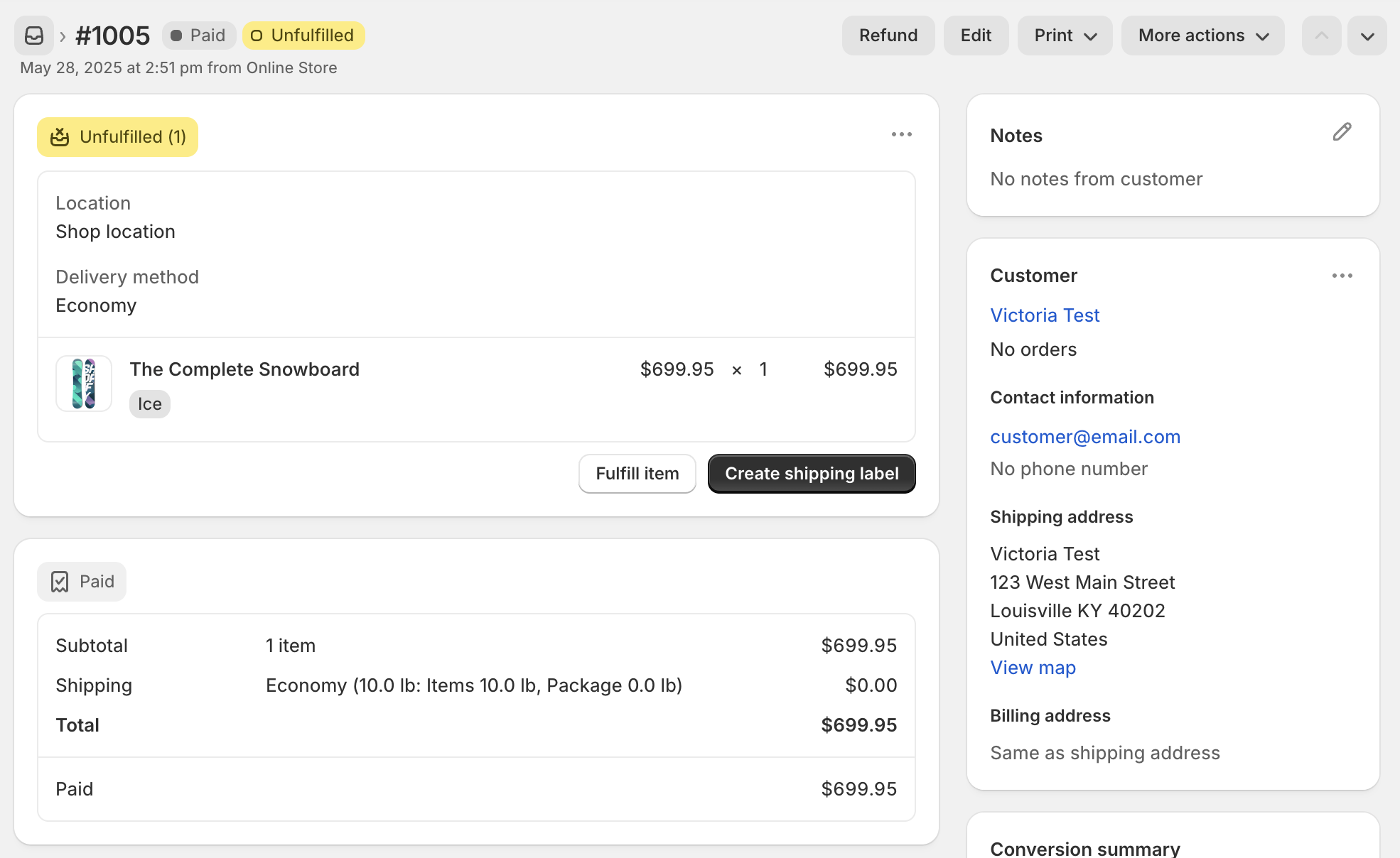Open The Complete Snowboard product thumbnail
1400x858 pixels.
tap(84, 384)
